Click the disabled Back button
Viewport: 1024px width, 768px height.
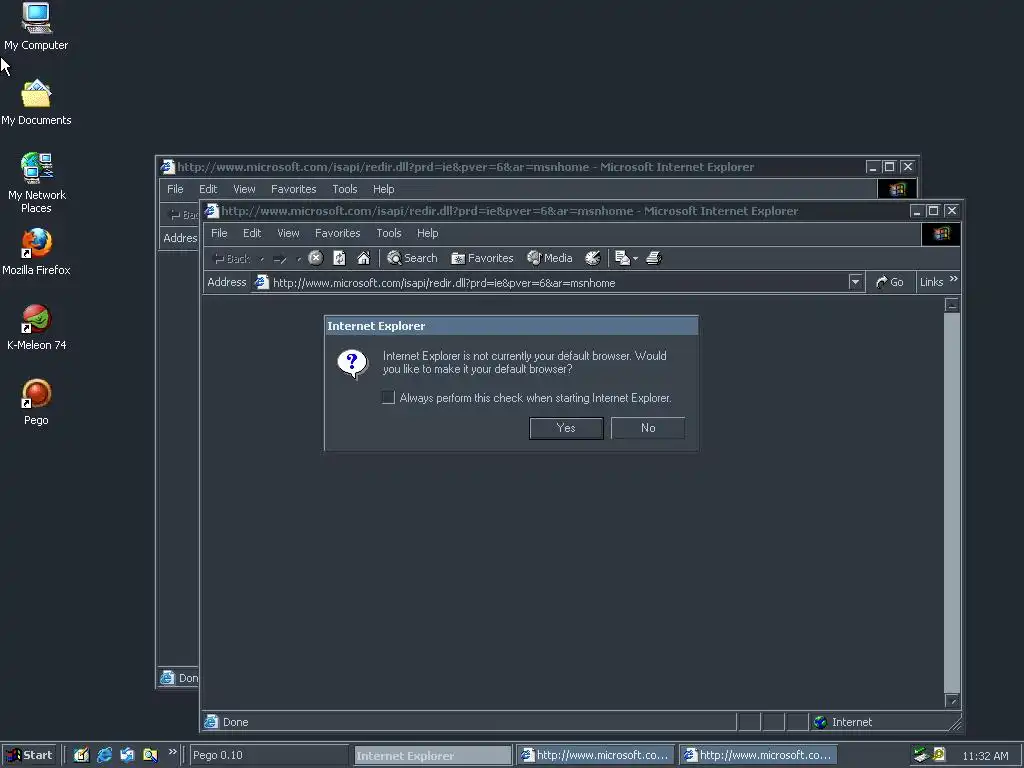[232, 259]
